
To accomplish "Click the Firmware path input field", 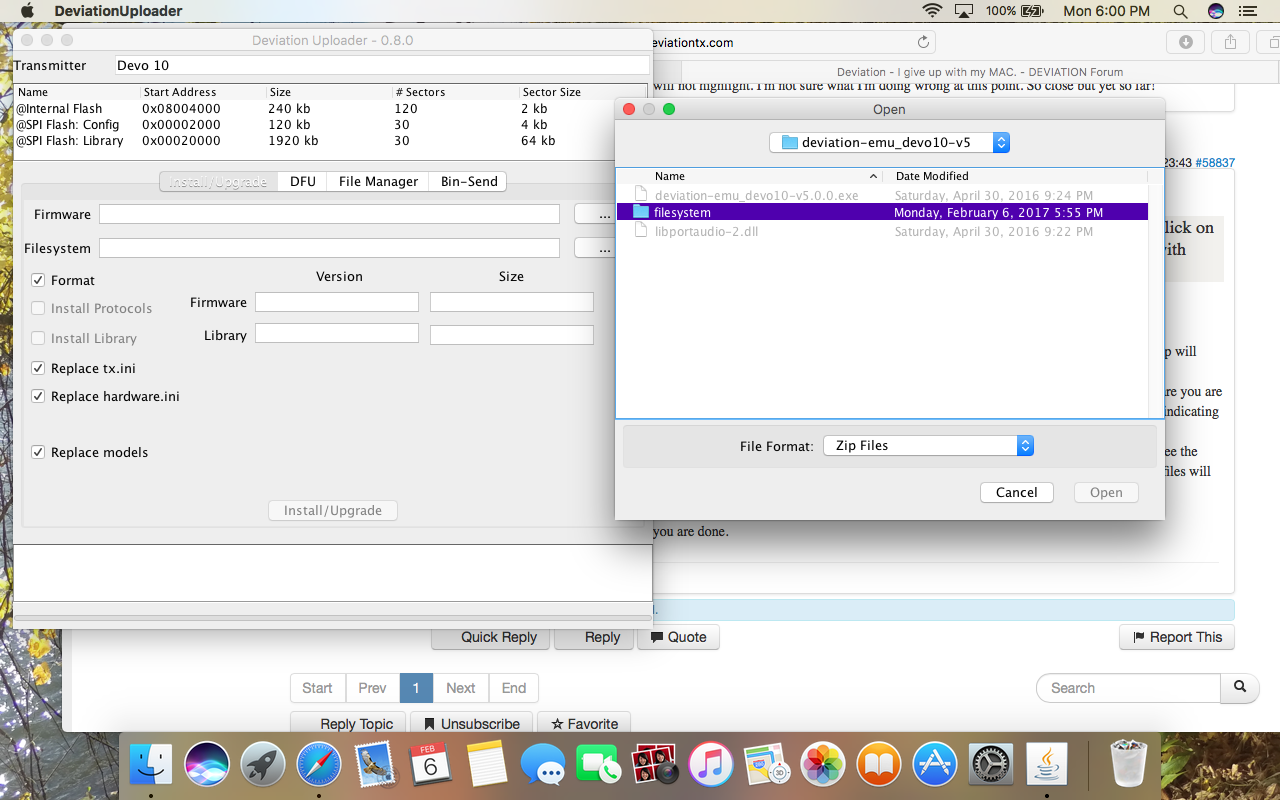I will tap(329, 214).
